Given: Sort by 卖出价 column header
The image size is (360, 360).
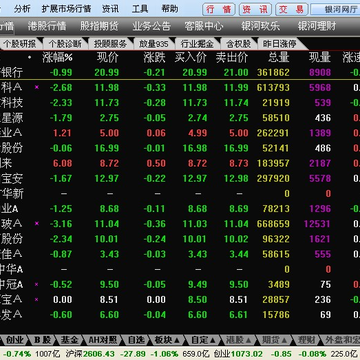Looking at the screenshot, I should coord(232,58).
